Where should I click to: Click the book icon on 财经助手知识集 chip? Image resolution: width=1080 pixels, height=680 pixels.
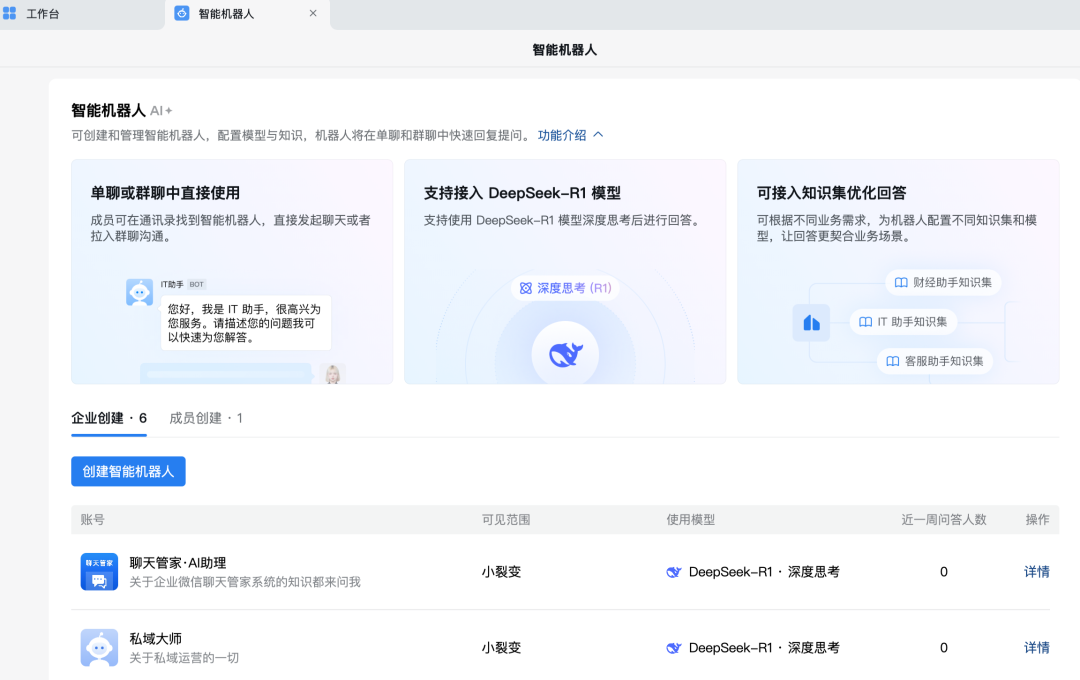coord(902,282)
